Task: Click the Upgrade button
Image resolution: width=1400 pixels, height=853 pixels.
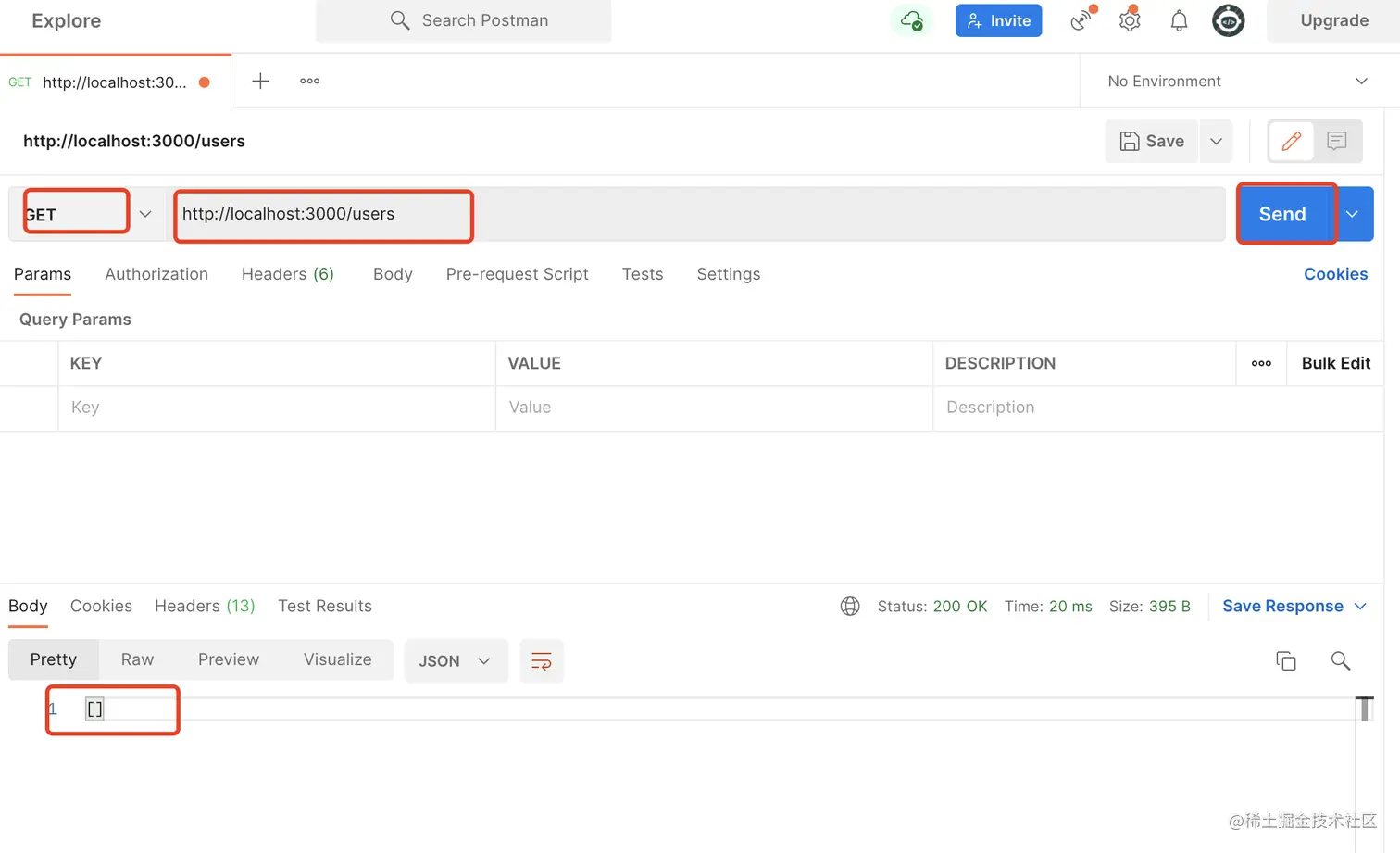Action: [1334, 20]
